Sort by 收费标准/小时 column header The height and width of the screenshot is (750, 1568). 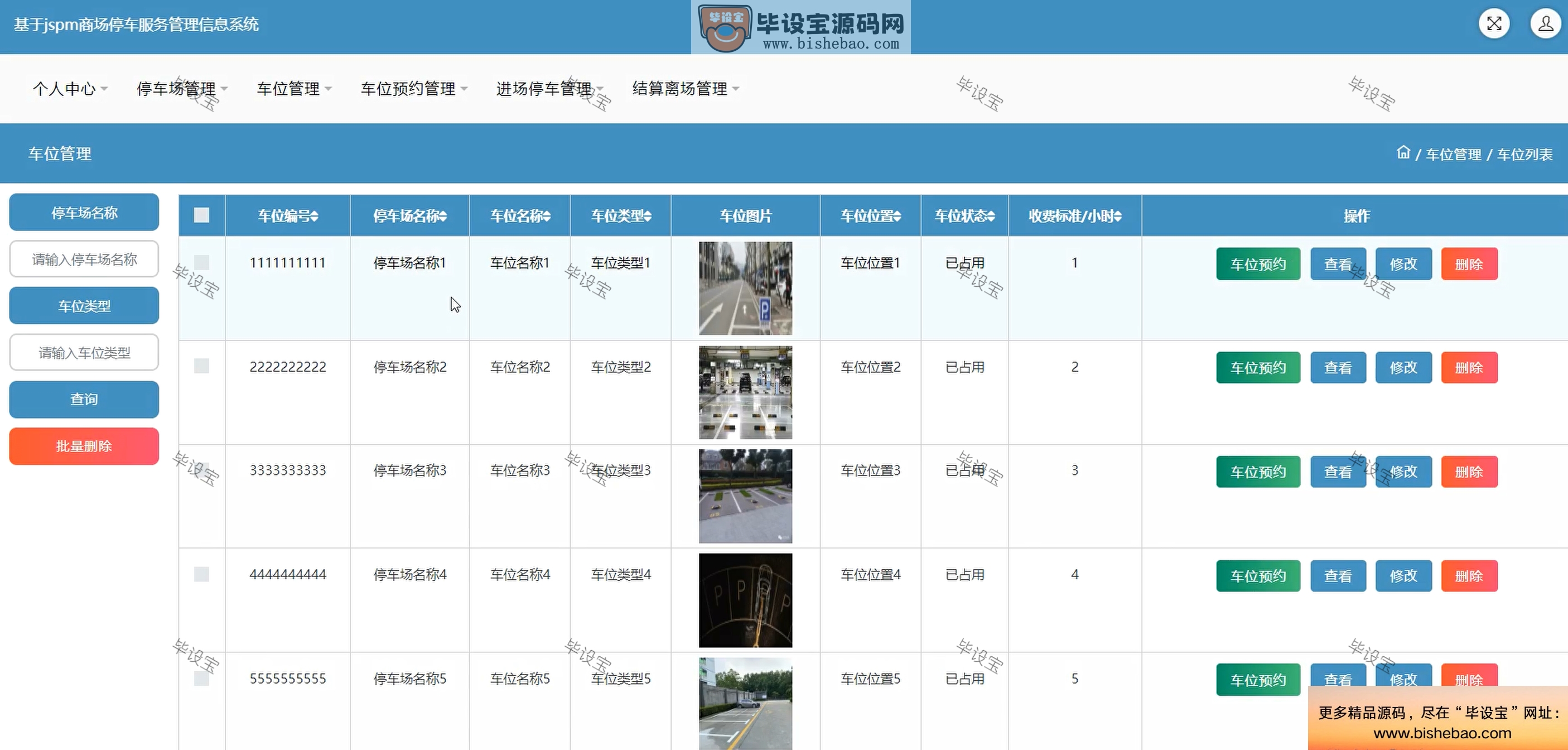coord(1075,216)
